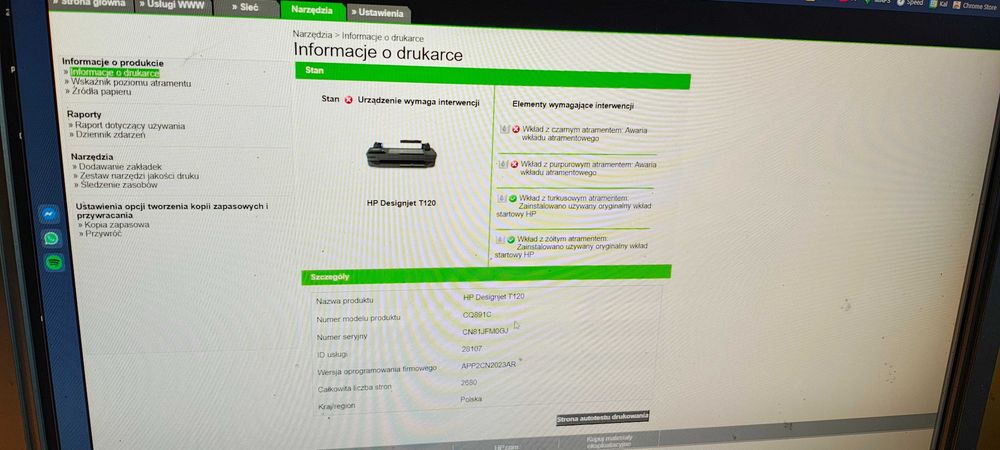Open the Przywróć link
This screenshot has height=450, width=1000.
104,234
